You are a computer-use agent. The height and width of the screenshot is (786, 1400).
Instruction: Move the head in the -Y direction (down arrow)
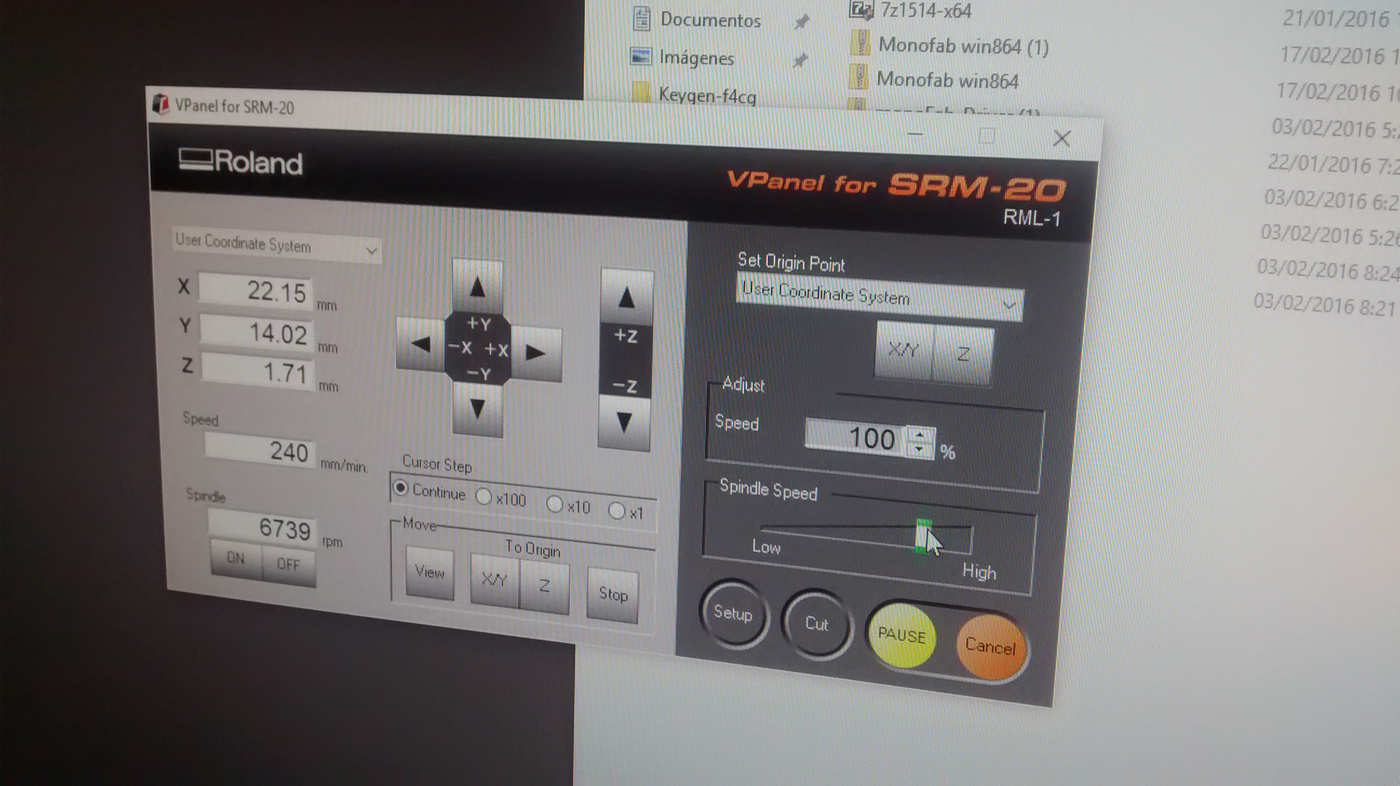[477, 409]
